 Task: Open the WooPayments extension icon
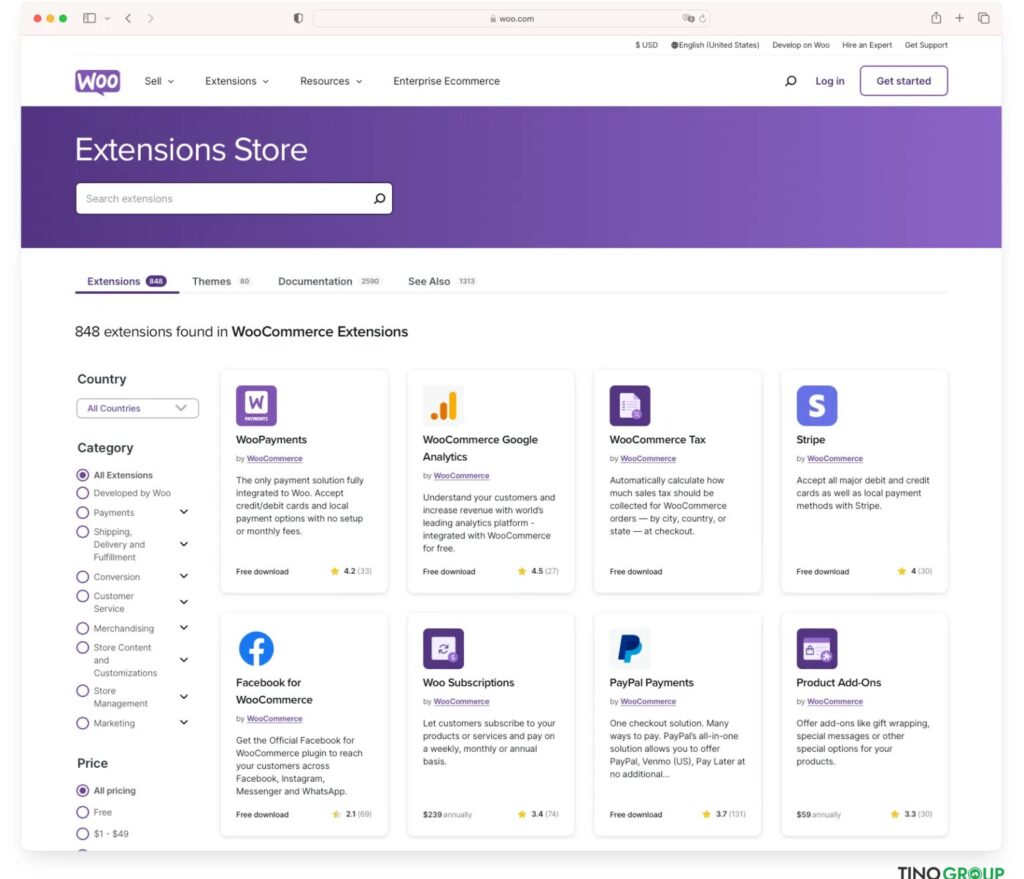[x=256, y=406]
